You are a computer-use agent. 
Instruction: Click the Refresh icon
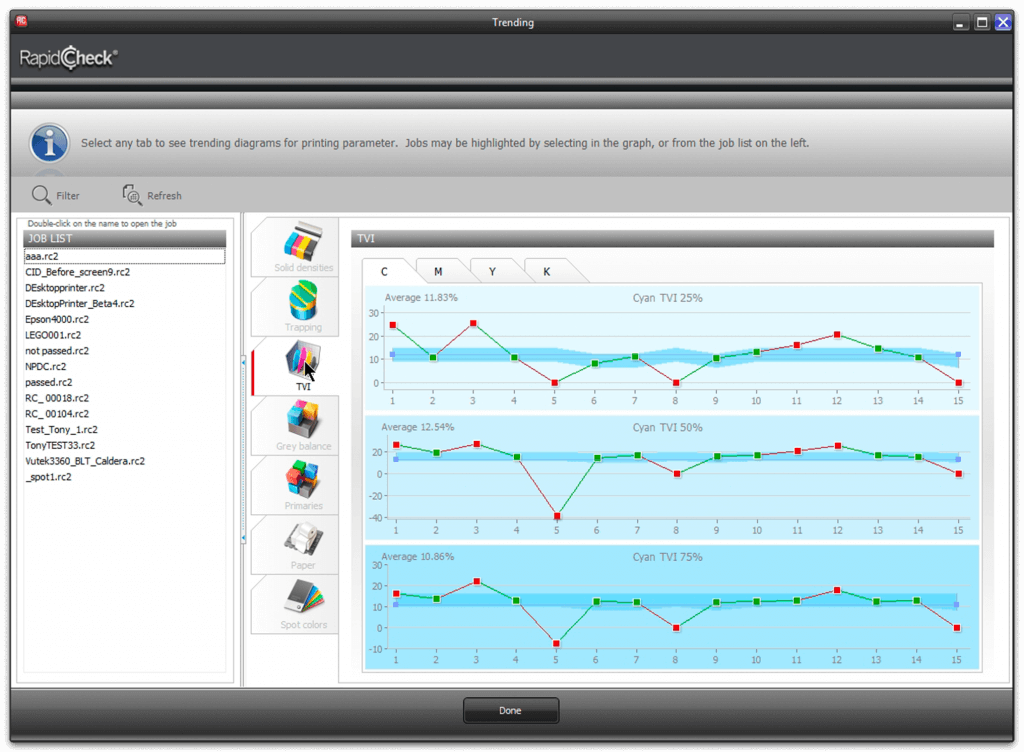coord(132,195)
